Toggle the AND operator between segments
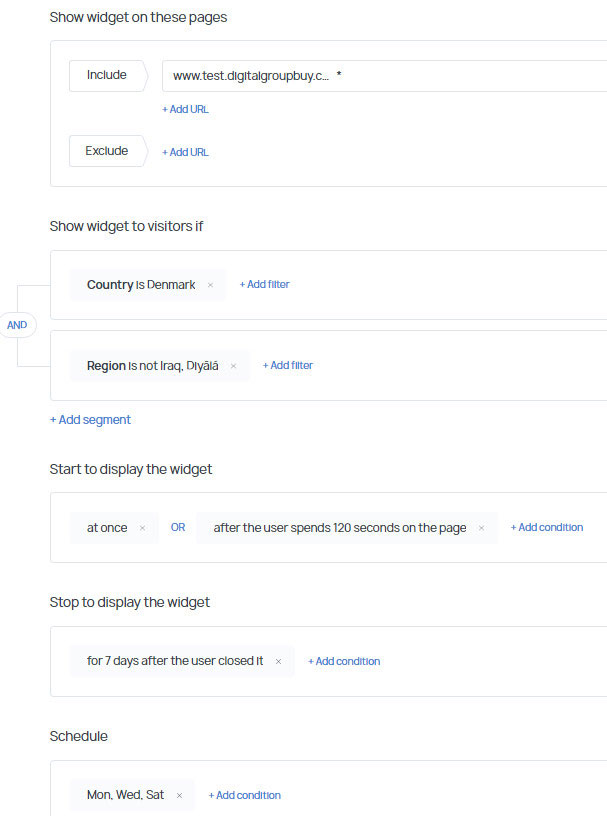Image resolution: width=607 pixels, height=816 pixels. (x=17, y=325)
